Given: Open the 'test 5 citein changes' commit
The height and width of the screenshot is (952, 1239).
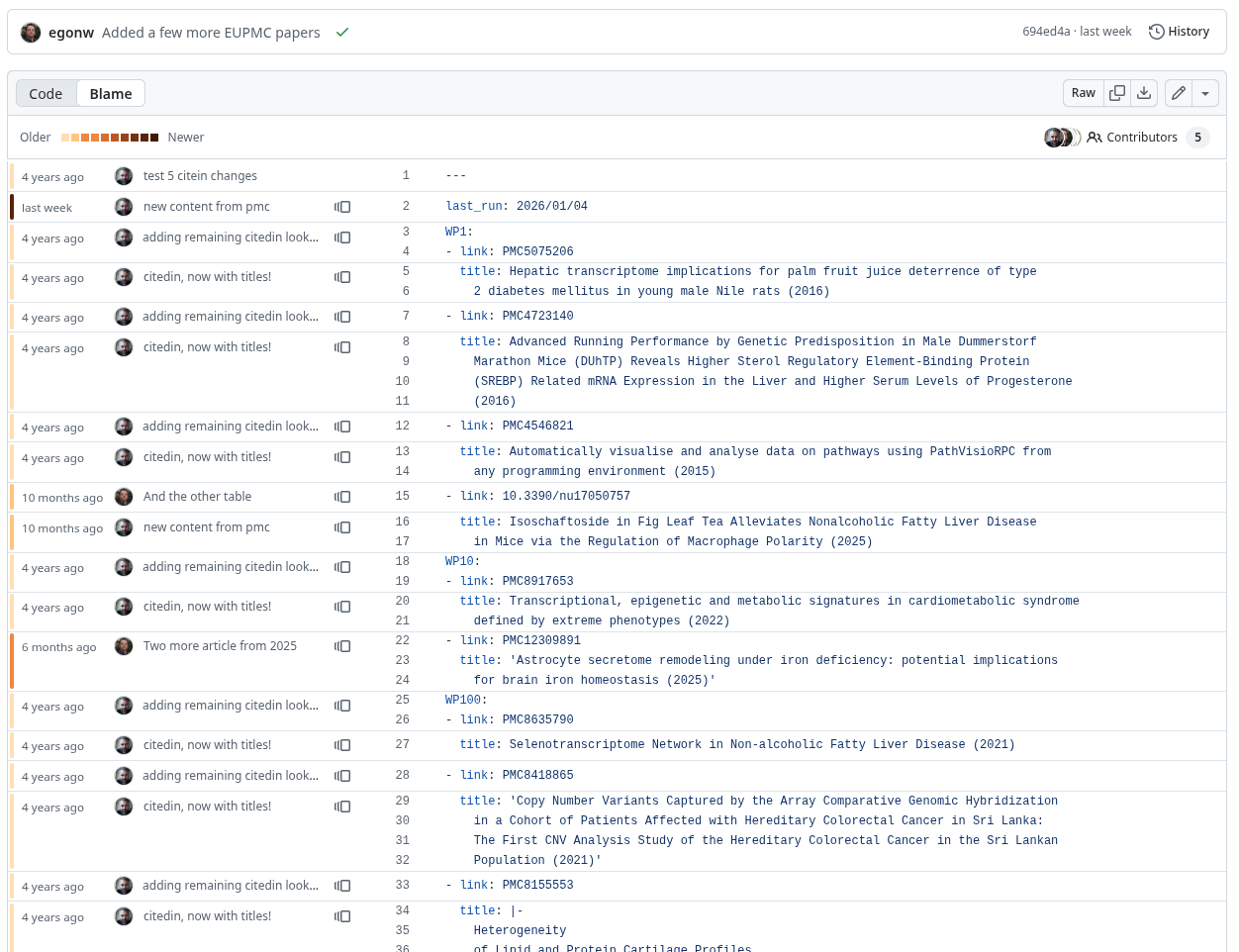Looking at the screenshot, I should coord(200,176).
